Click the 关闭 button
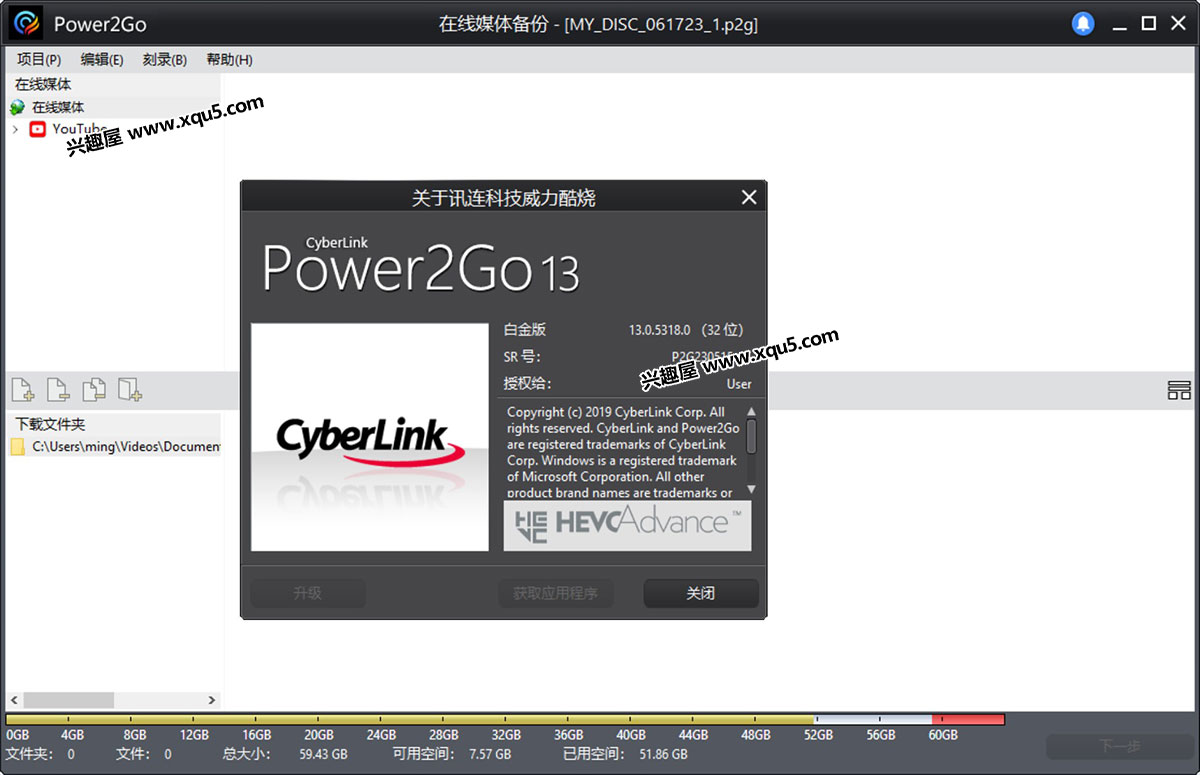The width and height of the screenshot is (1200, 775). pos(701,593)
